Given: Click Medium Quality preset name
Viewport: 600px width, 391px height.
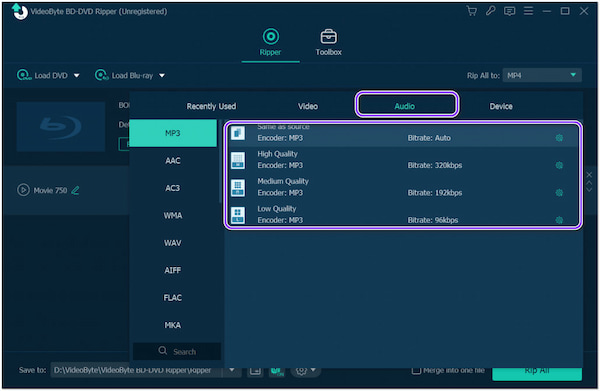Looking at the screenshot, I should pos(283,181).
